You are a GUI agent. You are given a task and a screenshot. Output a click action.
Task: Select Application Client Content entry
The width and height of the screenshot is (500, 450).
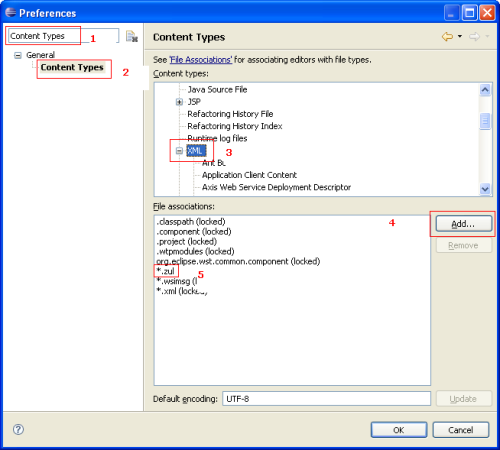(249, 175)
